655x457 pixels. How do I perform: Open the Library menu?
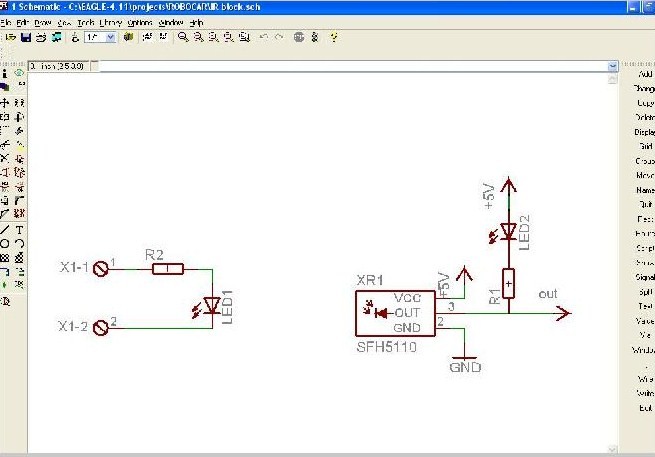[111, 21]
